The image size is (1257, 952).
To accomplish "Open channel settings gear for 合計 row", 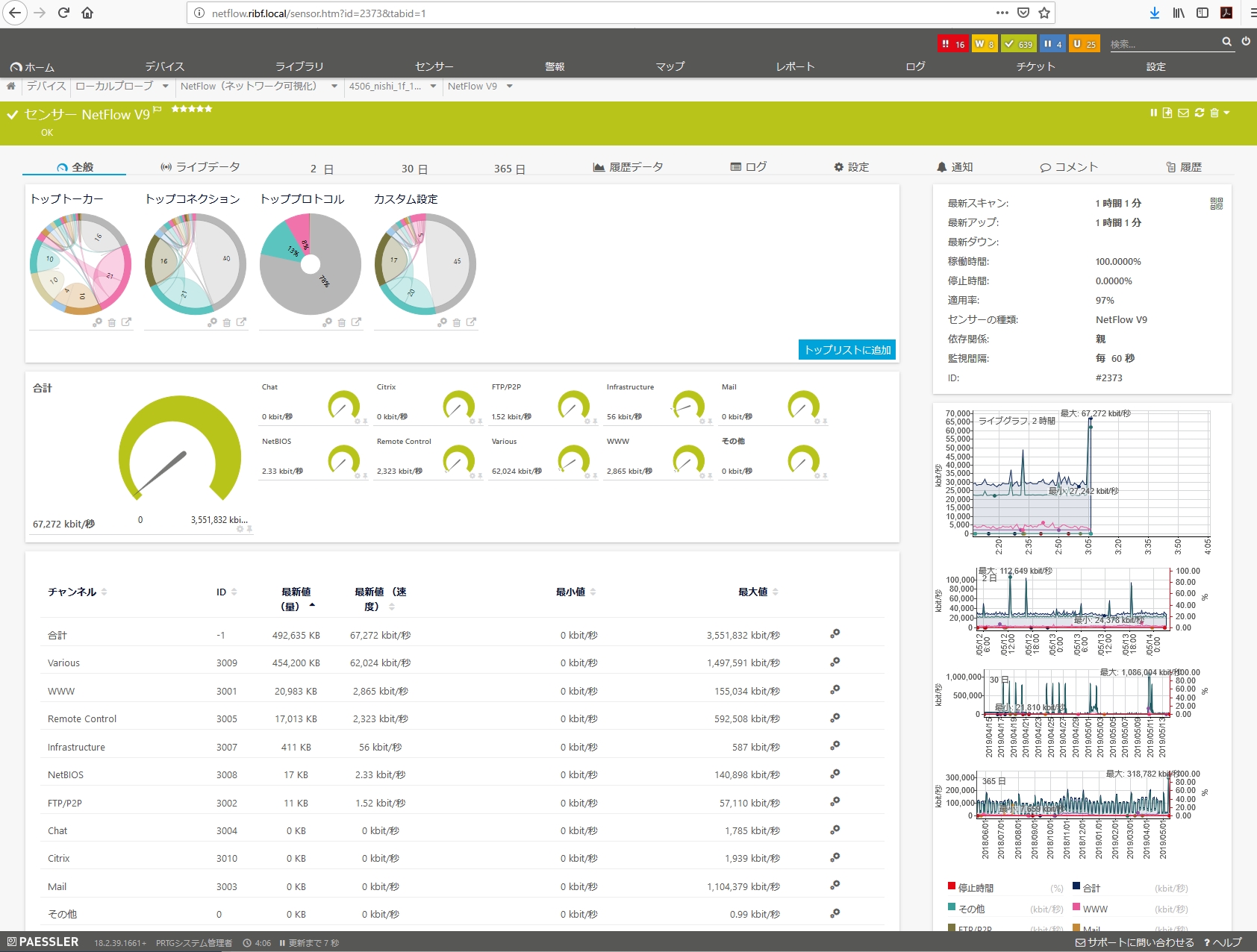I will 835,633.
